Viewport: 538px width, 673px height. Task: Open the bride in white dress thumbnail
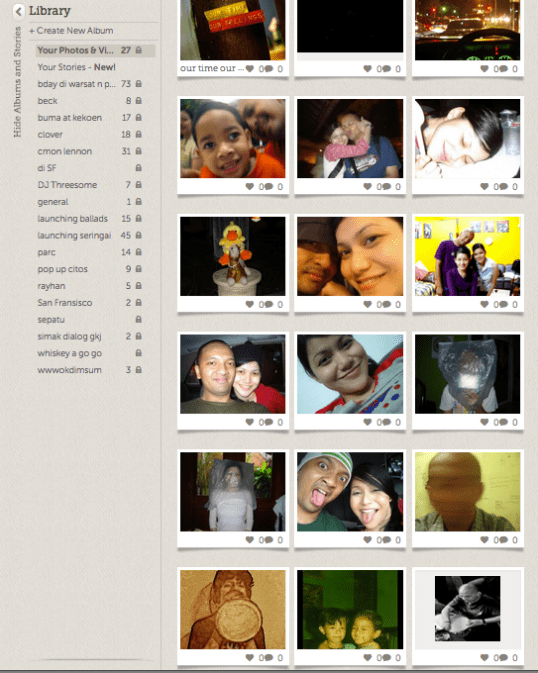pos(233,491)
